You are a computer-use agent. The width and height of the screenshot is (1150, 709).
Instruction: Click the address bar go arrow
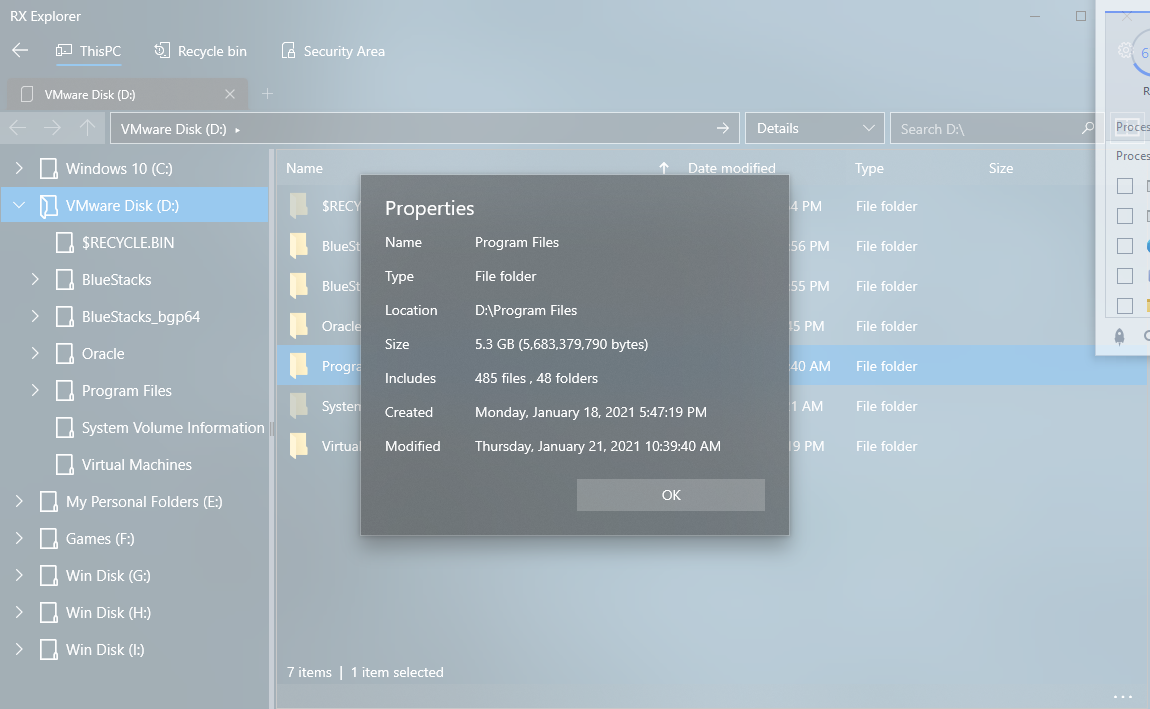click(722, 128)
